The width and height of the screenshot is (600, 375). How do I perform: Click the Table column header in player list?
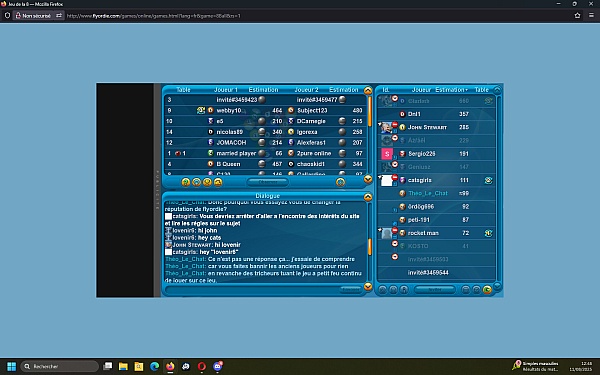pyautogui.click(x=482, y=90)
